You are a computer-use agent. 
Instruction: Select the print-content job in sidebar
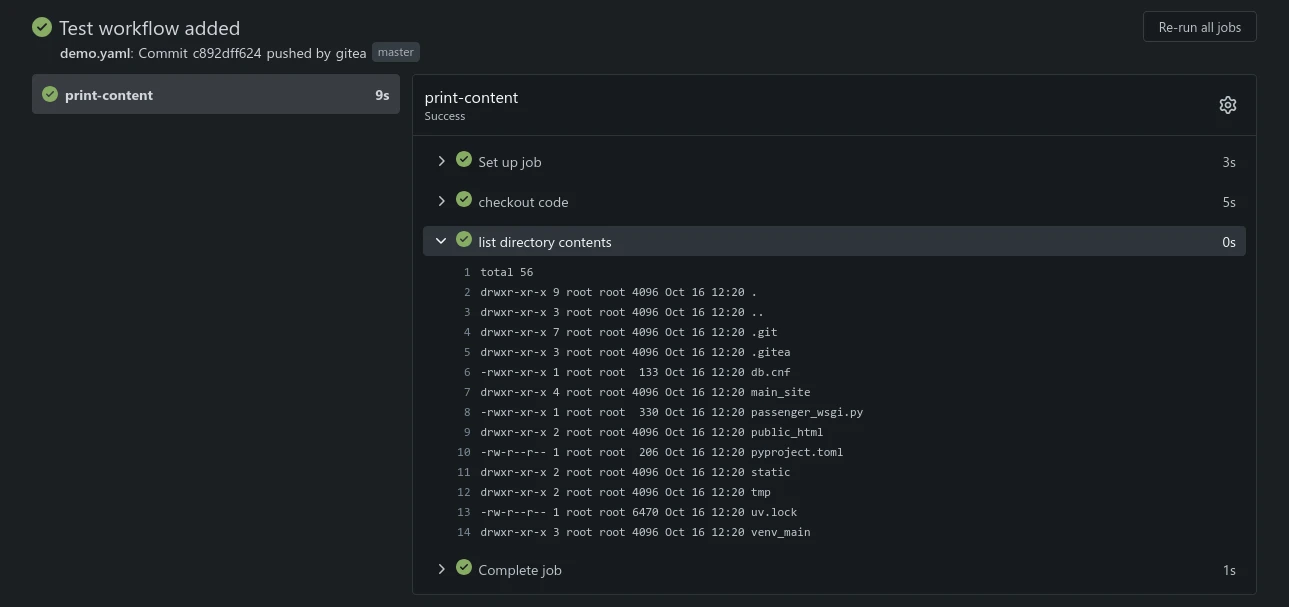pos(215,95)
